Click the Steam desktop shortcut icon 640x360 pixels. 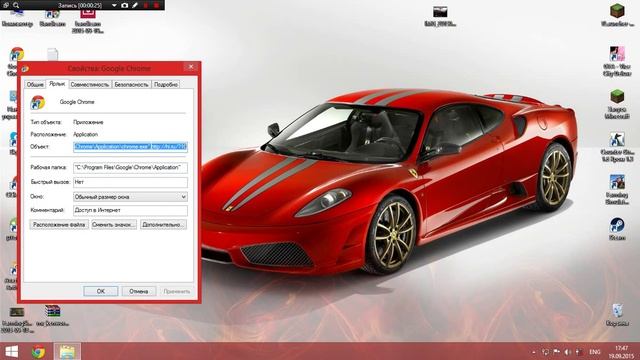coord(617,225)
